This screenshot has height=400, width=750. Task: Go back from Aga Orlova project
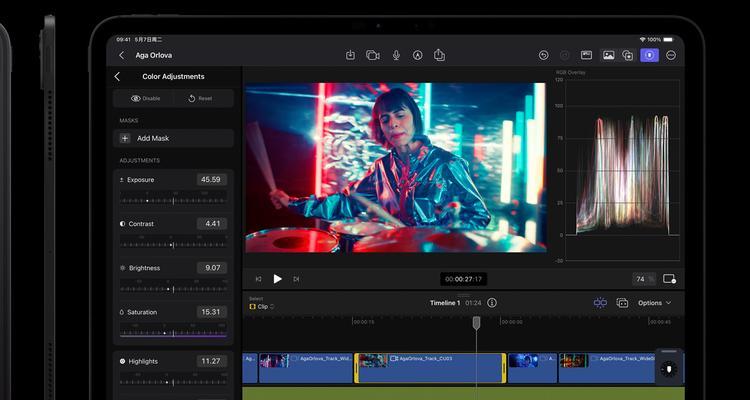121,56
